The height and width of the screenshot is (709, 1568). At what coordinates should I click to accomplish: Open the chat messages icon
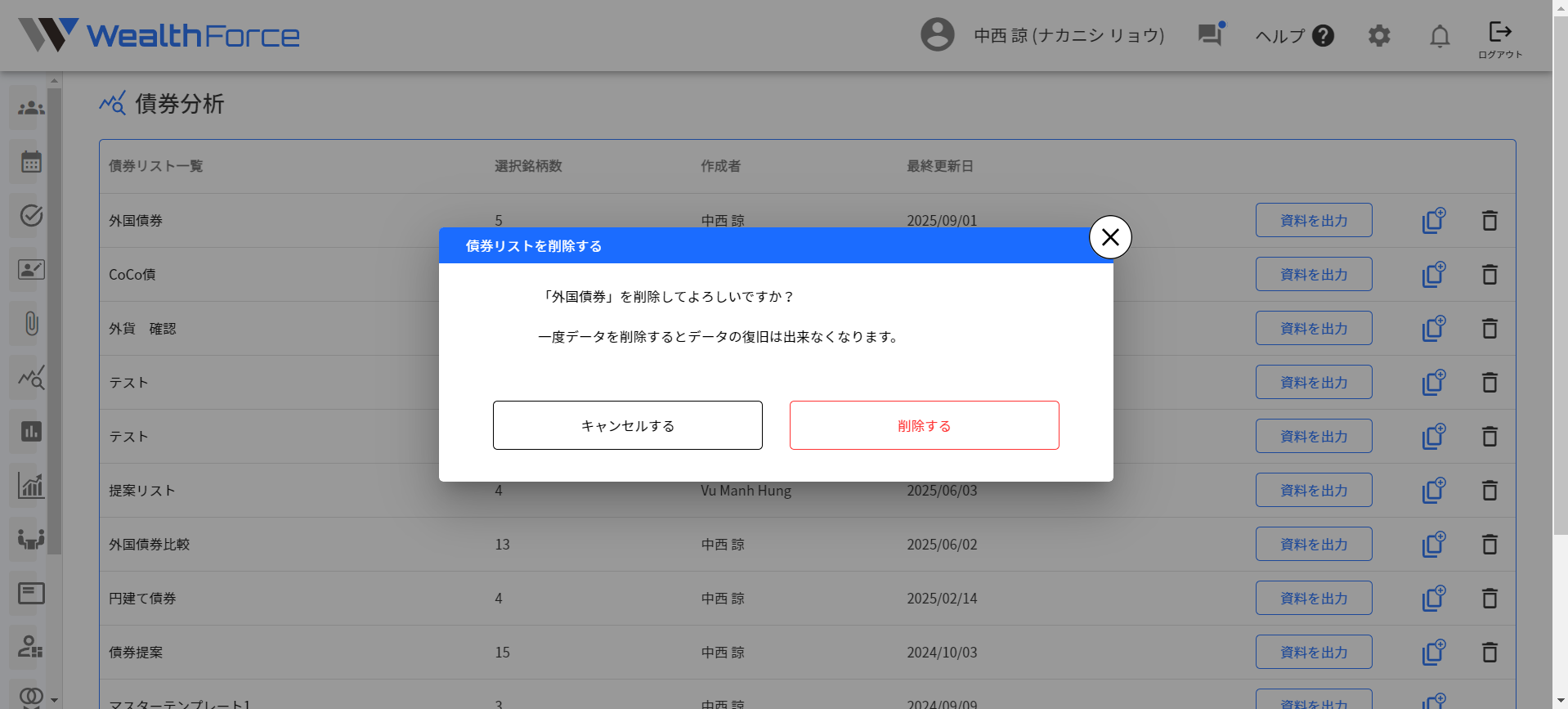(1211, 34)
